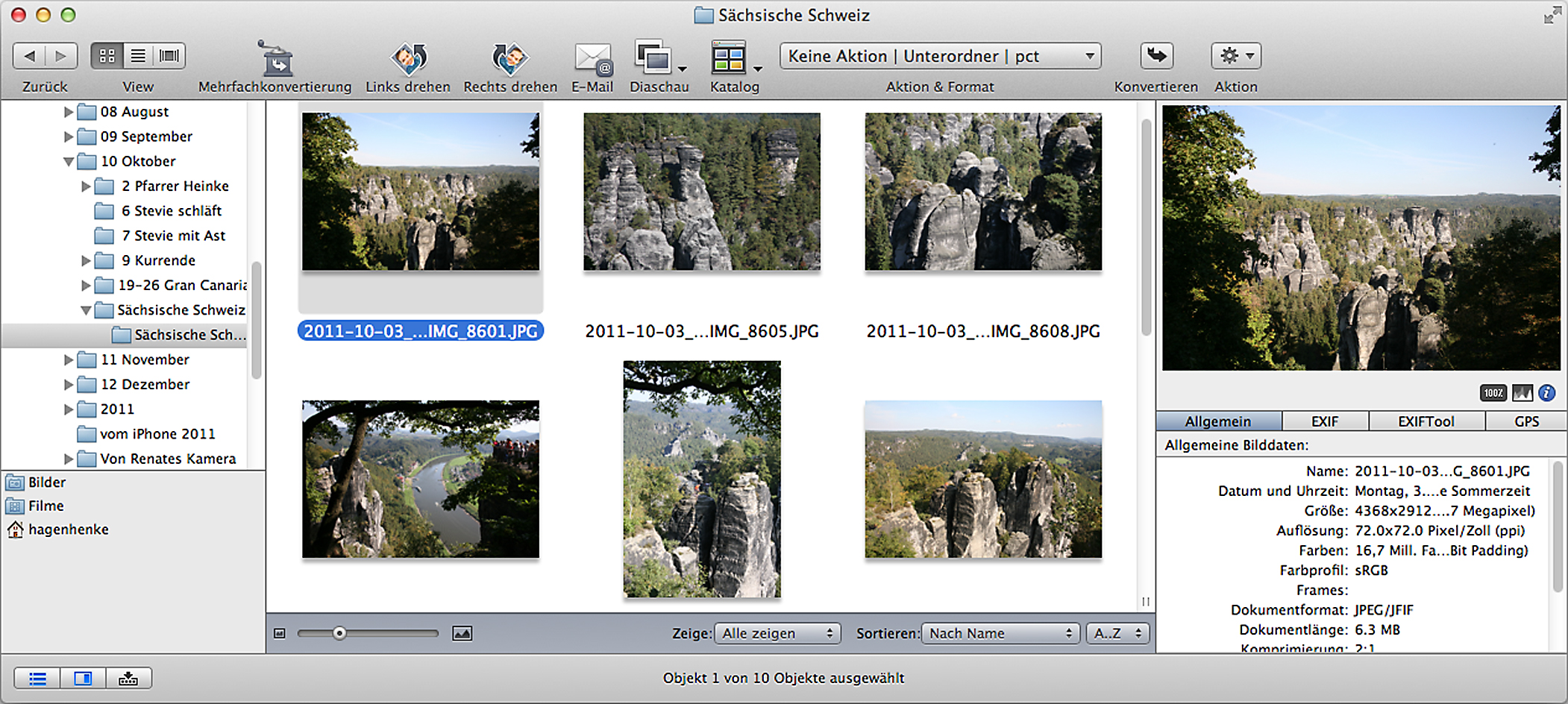Select thumbnail IMG_8601.JPG

(x=421, y=192)
